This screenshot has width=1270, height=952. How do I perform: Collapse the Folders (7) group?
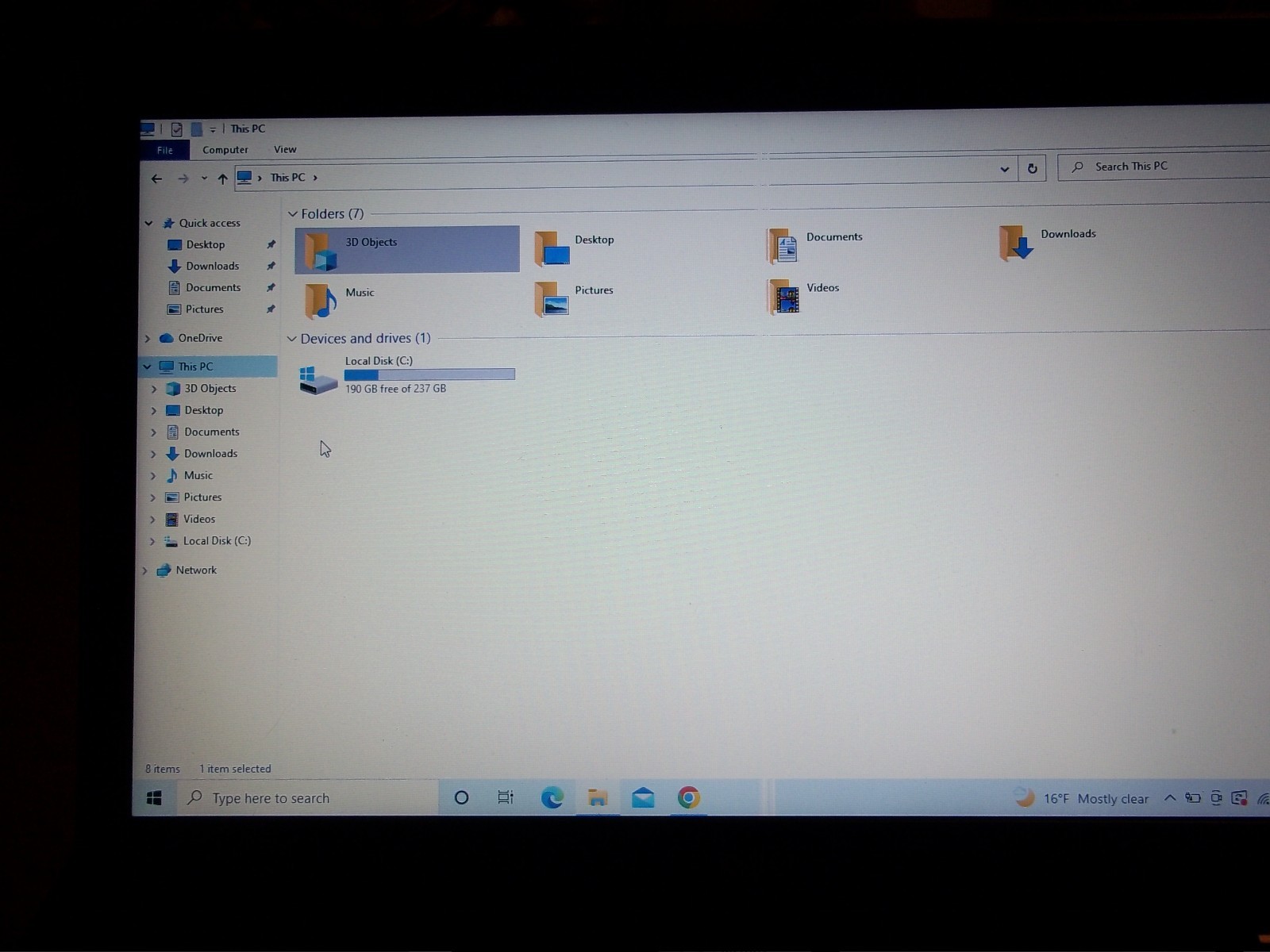click(293, 214)
